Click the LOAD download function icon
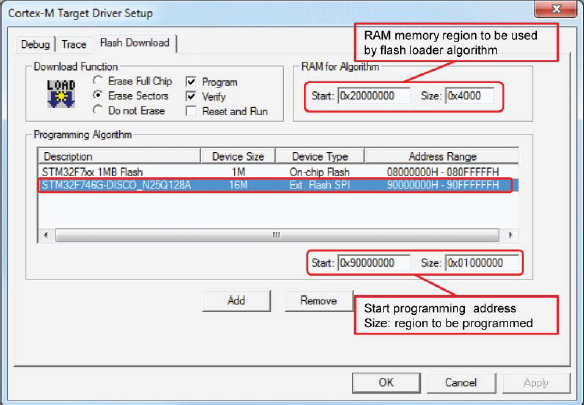The image size is (584, 405). [61, 94]
